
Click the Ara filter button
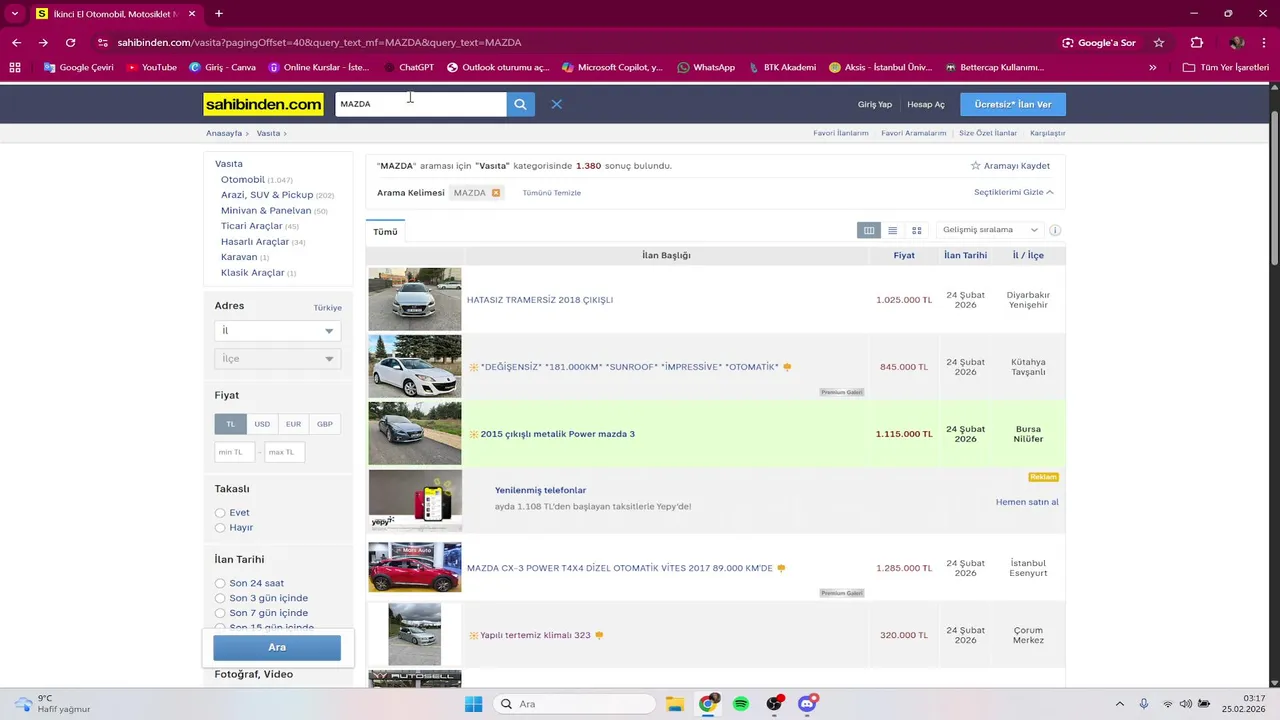[277, 648]
